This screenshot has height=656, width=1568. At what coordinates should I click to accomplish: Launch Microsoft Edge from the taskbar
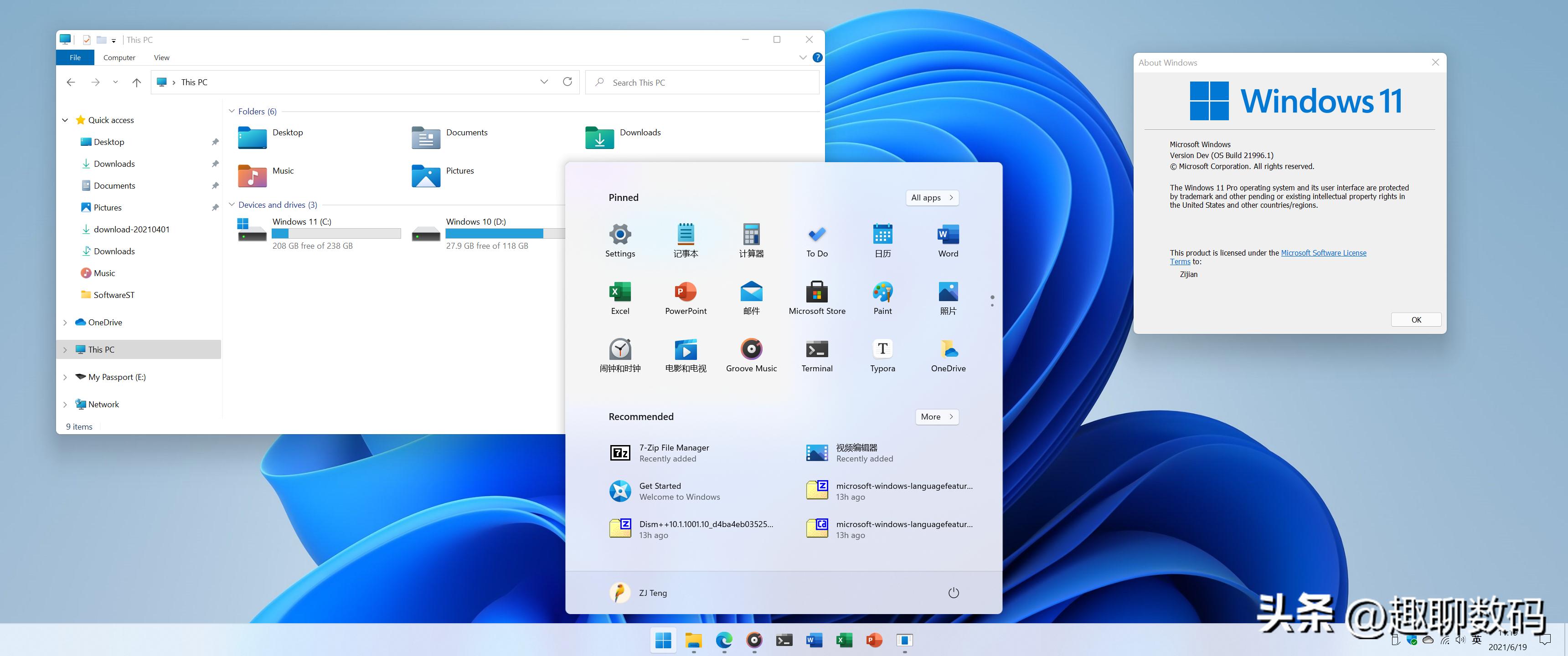pos(724,640)
